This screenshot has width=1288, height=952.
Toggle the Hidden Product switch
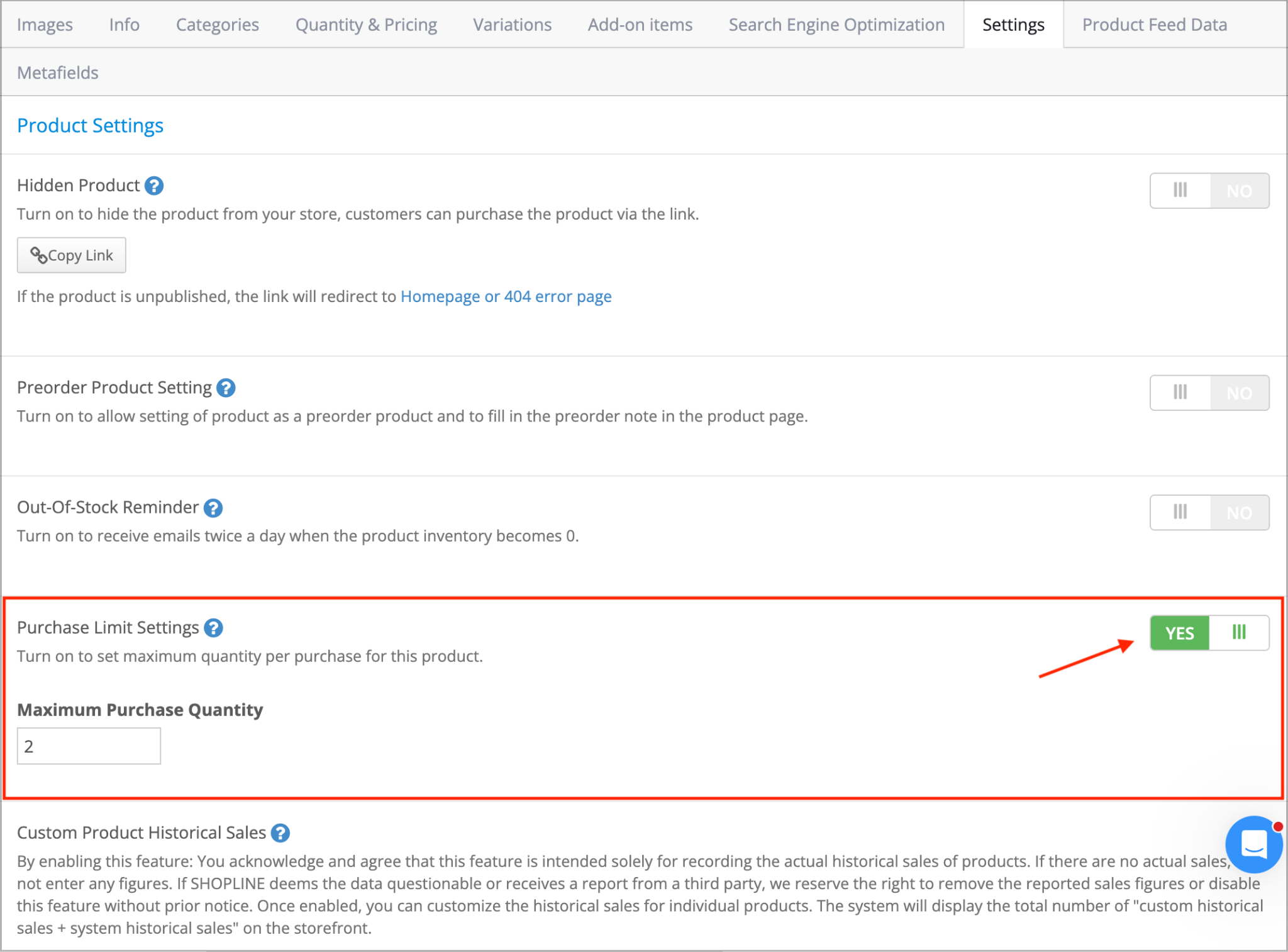tap(1209, 191)
